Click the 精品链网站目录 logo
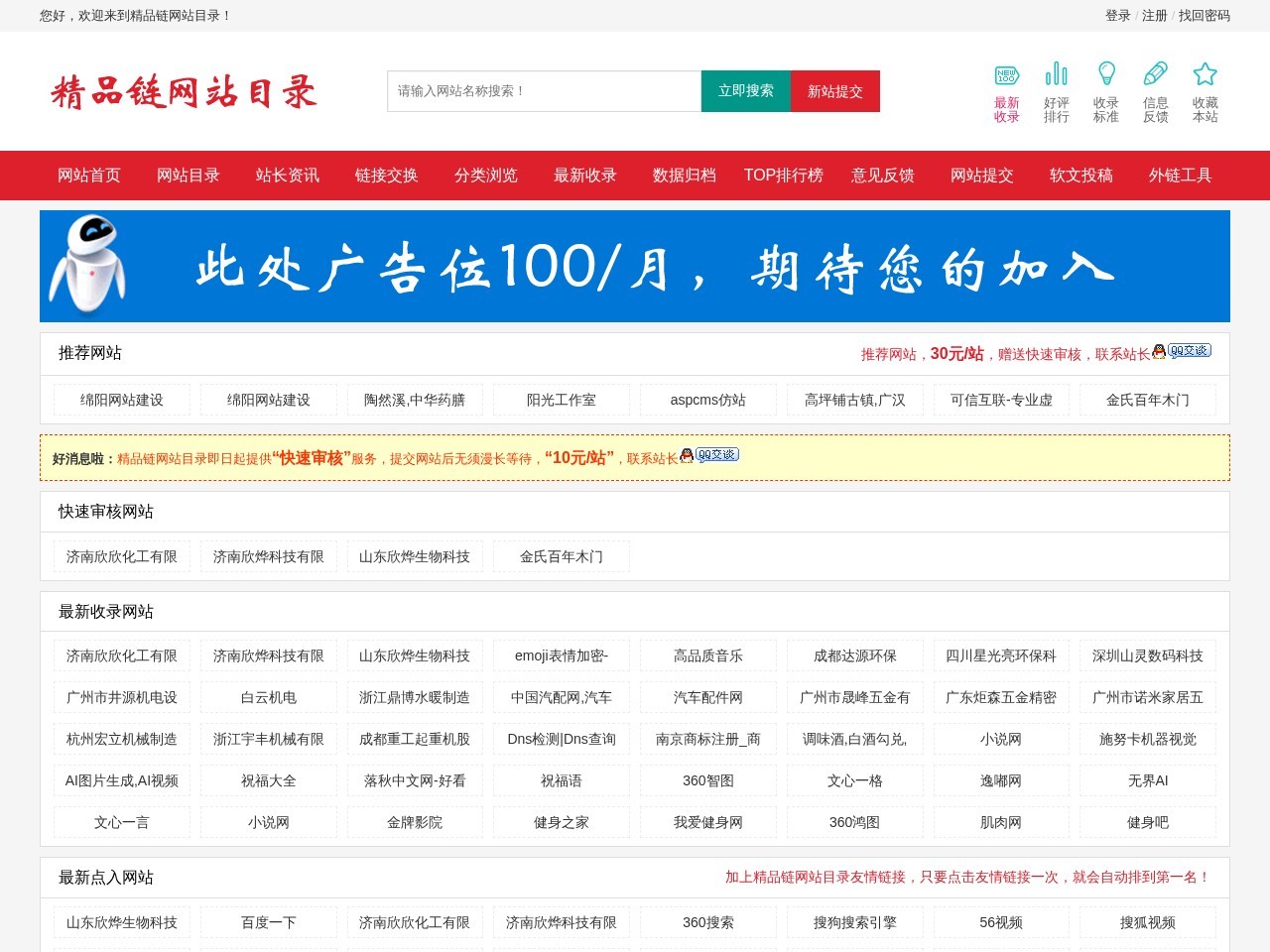This screenshot has height=952, width=1270. pos(184,91)
